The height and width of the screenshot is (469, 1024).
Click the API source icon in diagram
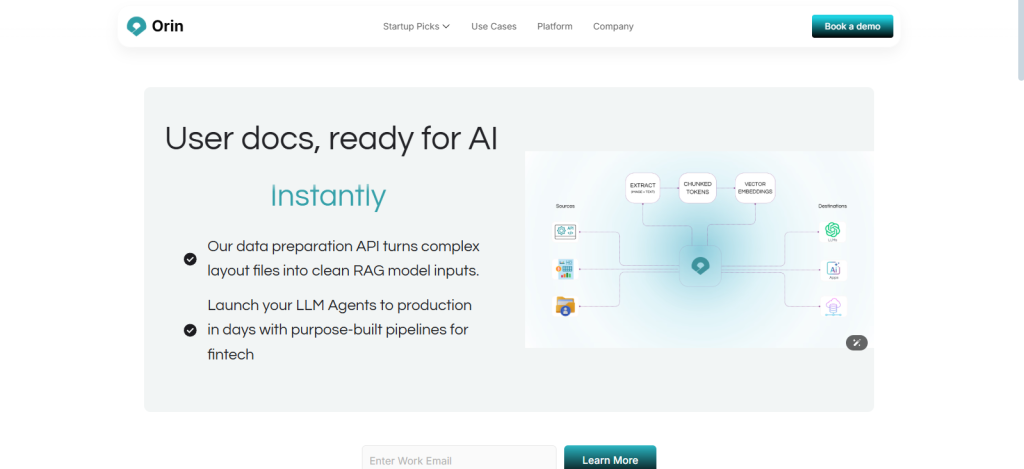pyautogui.click(x=565, y=232)
